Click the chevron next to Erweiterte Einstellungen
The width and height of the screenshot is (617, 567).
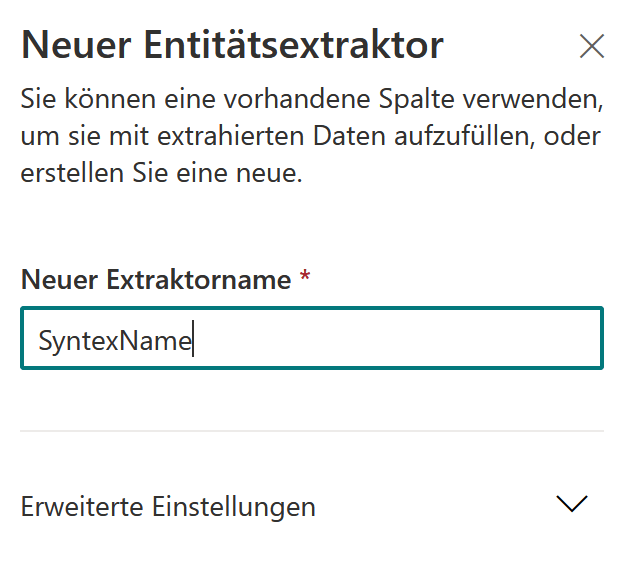tap(572, 504)
